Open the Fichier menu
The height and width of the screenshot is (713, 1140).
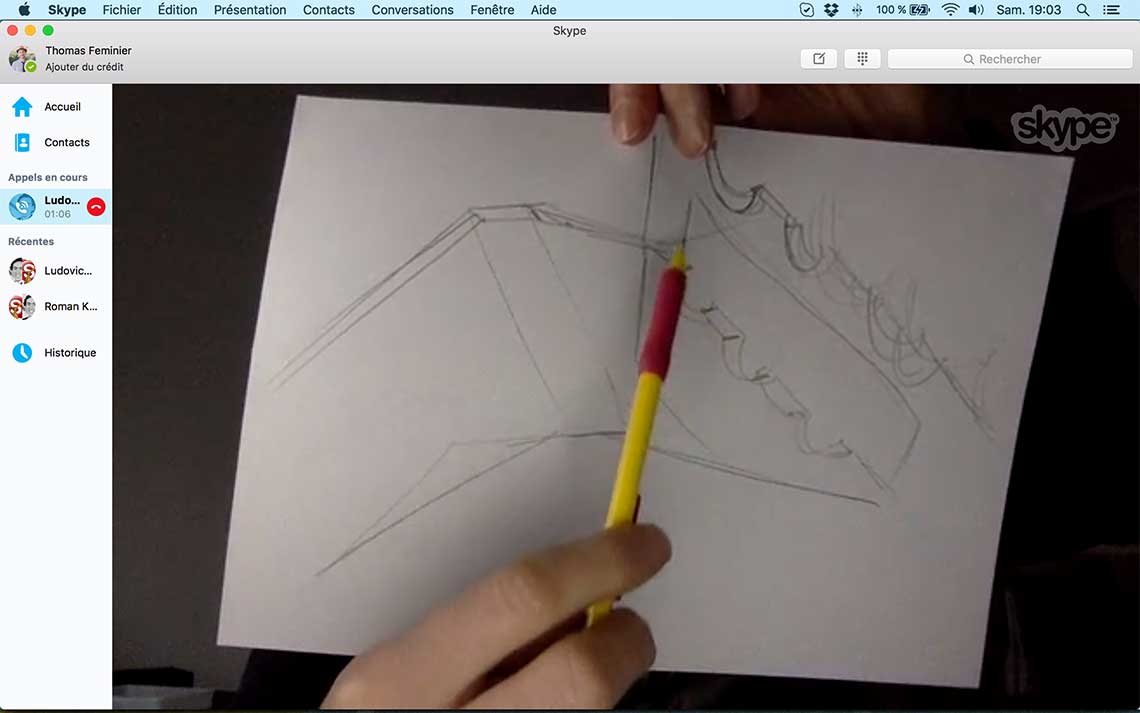coord(121,9)
